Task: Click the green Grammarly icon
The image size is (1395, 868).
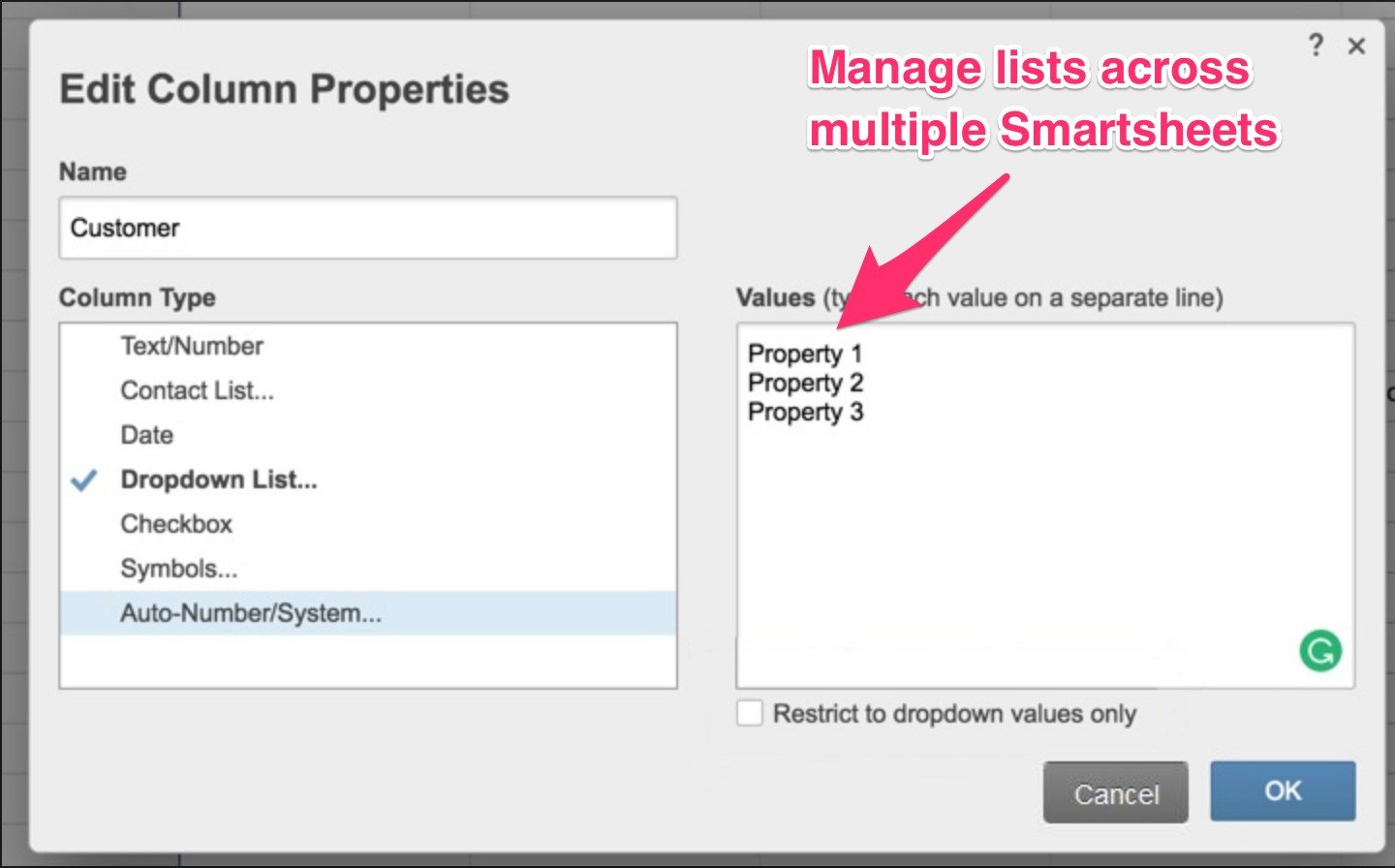Action: pyautogui.click(x=1319, y=651)
